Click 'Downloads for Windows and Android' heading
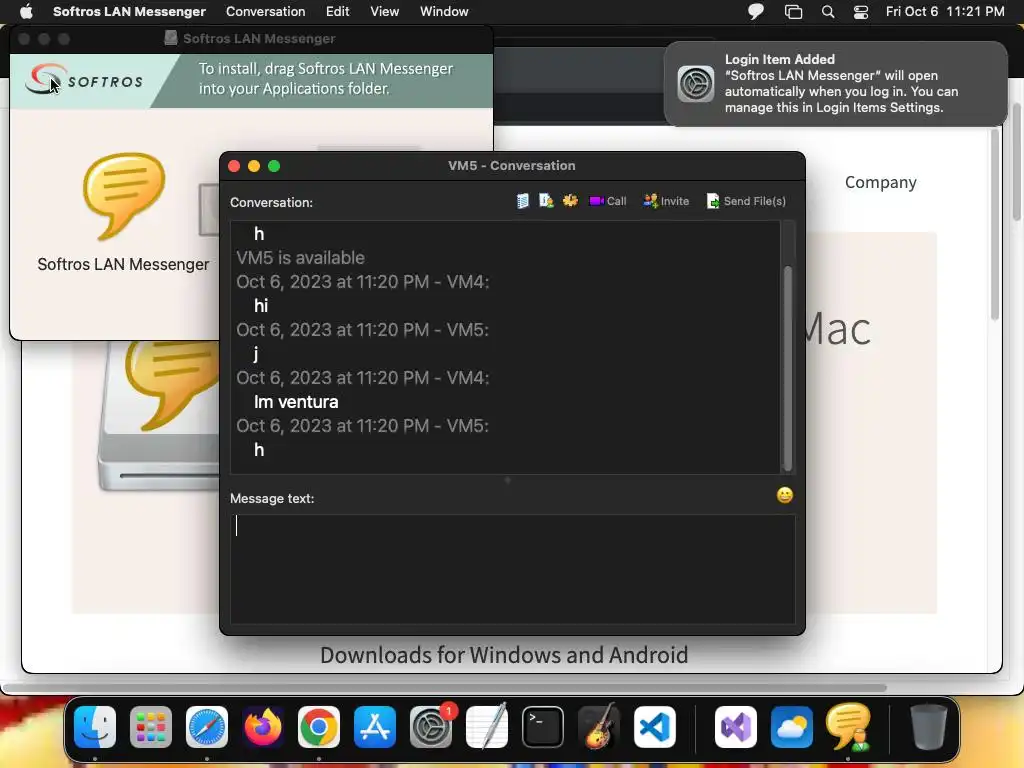1024x768 pixels. click(504, 655)
